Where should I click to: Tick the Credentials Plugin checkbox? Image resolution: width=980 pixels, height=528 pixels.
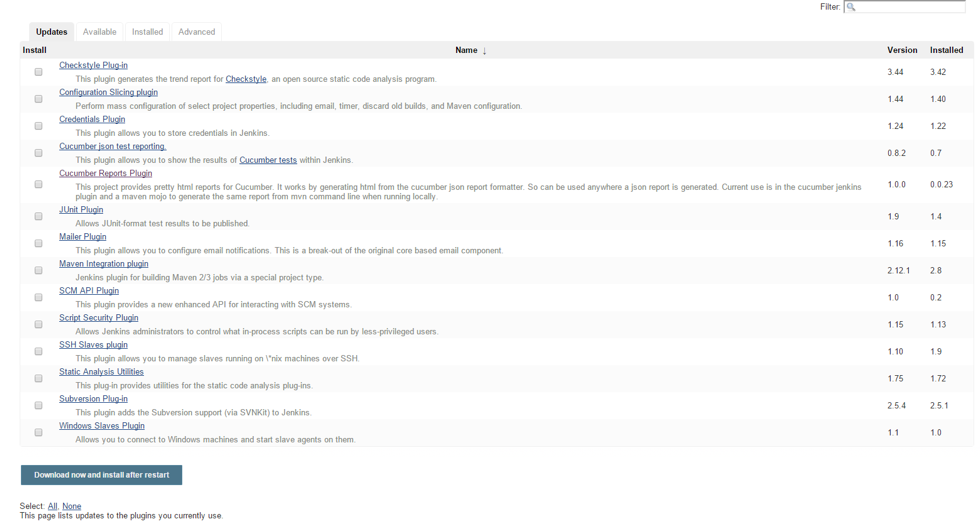(38, 126)
